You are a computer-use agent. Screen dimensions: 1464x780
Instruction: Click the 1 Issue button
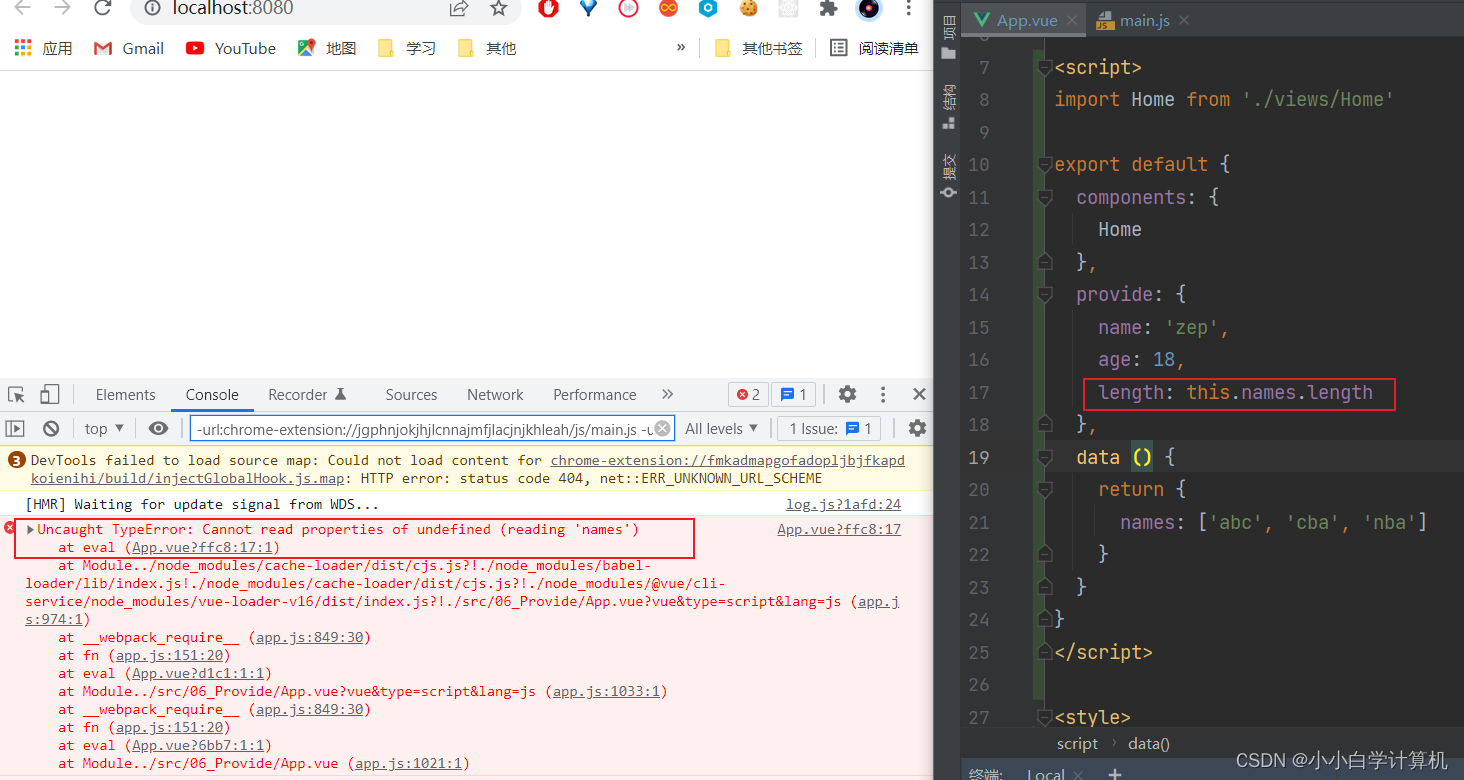tap(829, 429)
